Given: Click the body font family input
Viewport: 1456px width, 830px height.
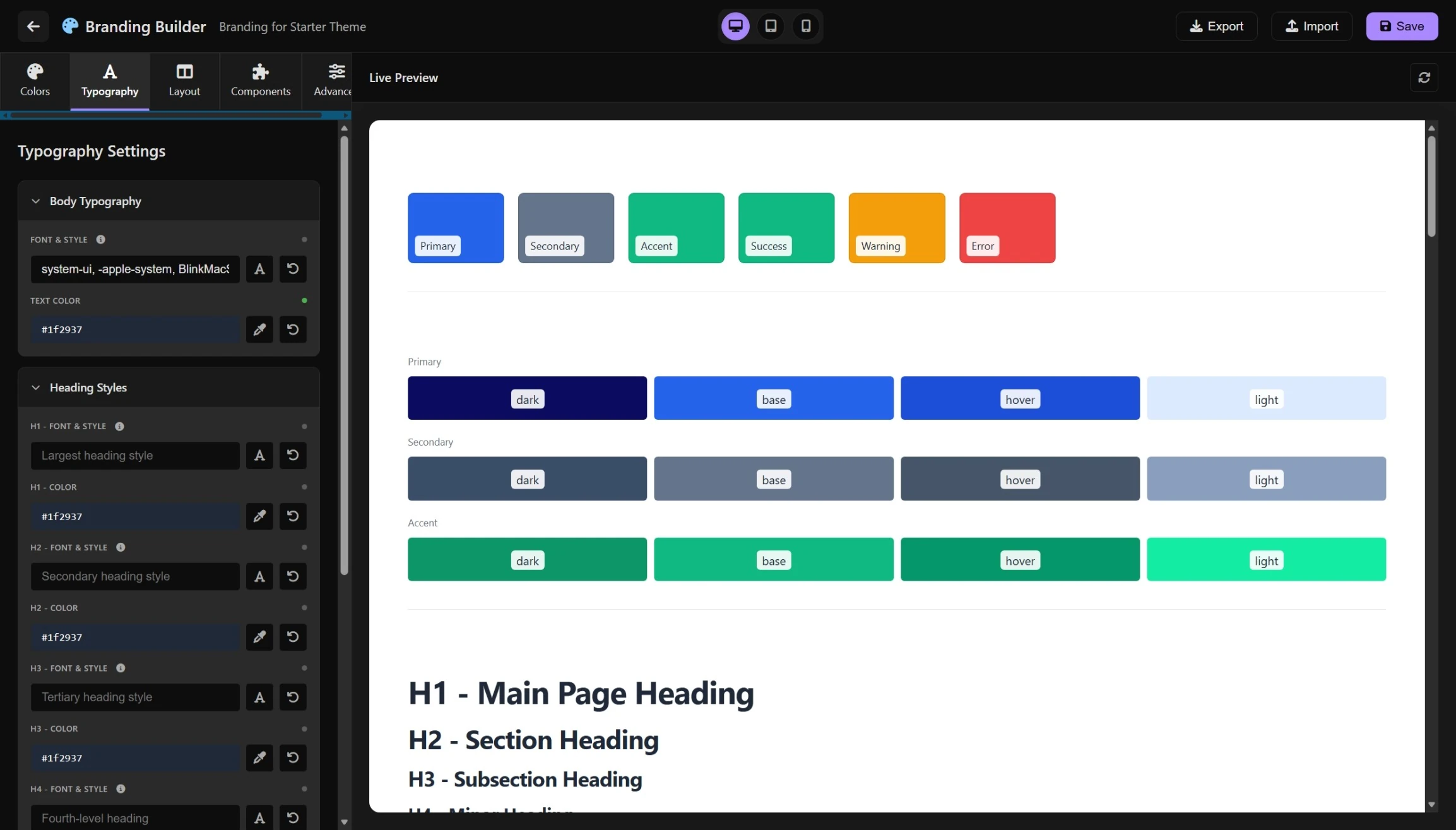Looking at the screenshot, I should (135, 269).
